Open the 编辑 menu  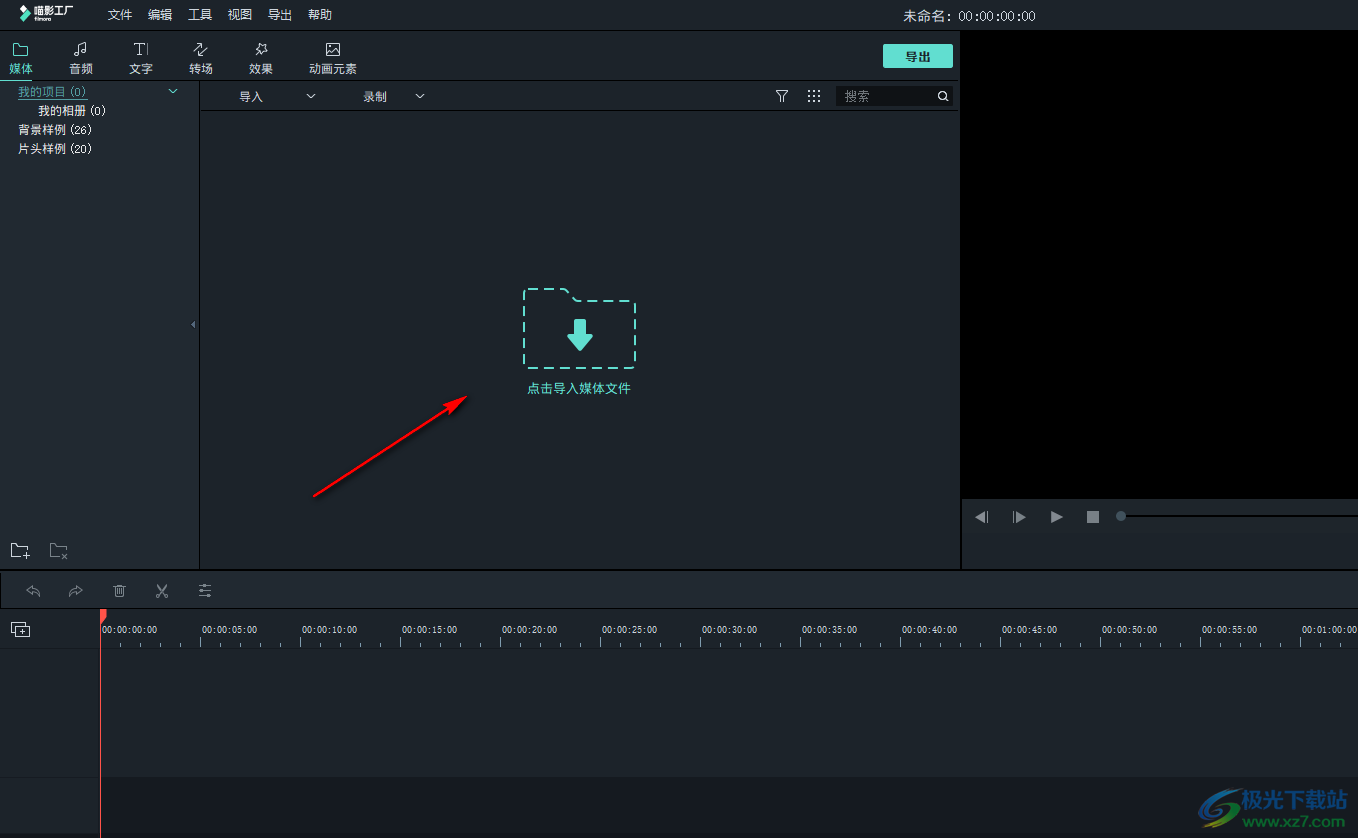[160, 15]
